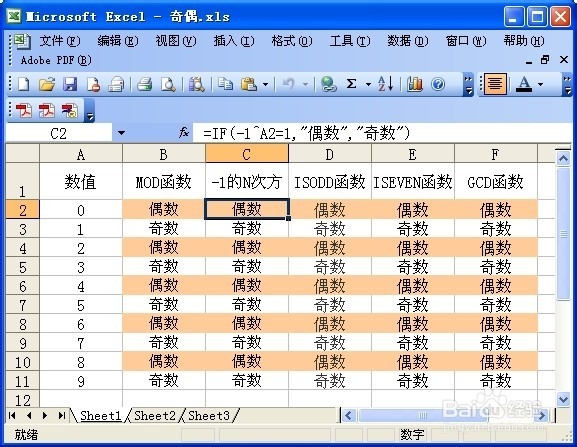Screen dimensions: 577x447
Task: Restore the workbook window button
Action: pyautogui.click(x=545, y=60)
